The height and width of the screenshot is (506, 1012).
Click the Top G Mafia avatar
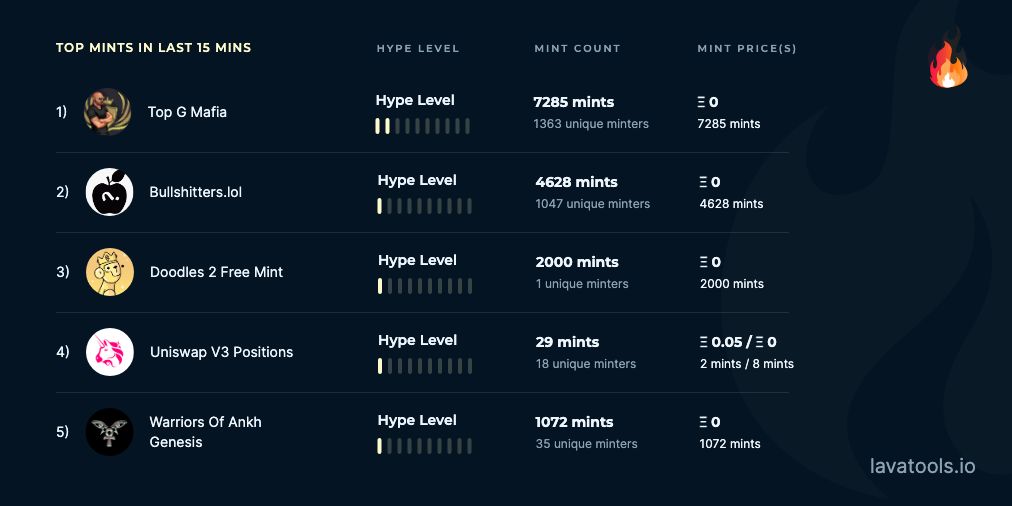coord(108,112)
